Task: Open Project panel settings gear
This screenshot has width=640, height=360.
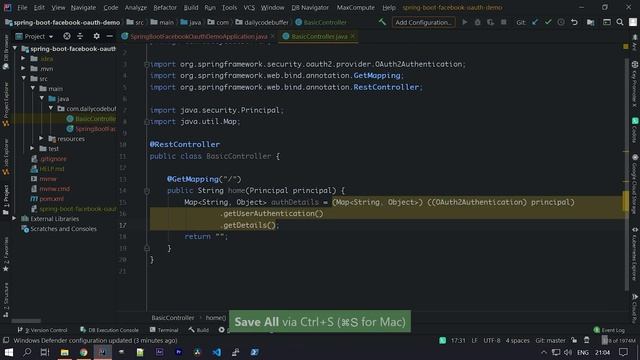Action: click(96, 36)
